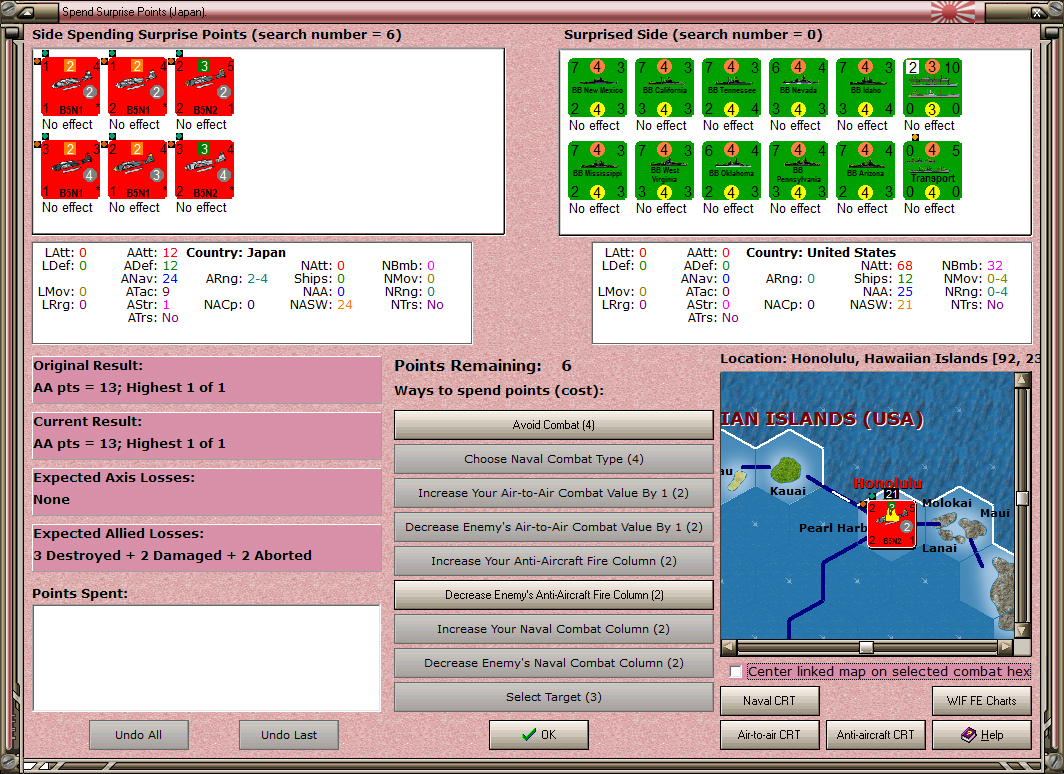The height and width of the screenshot is (774, 1064).
Task: Click the Original Result AA pts text
Action: pos(129,387)
